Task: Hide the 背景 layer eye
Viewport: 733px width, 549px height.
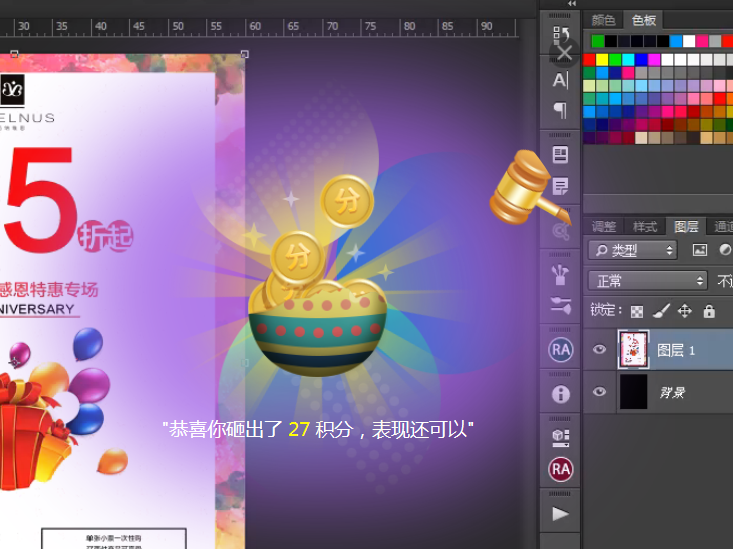Action: click(x=599, y=391)
